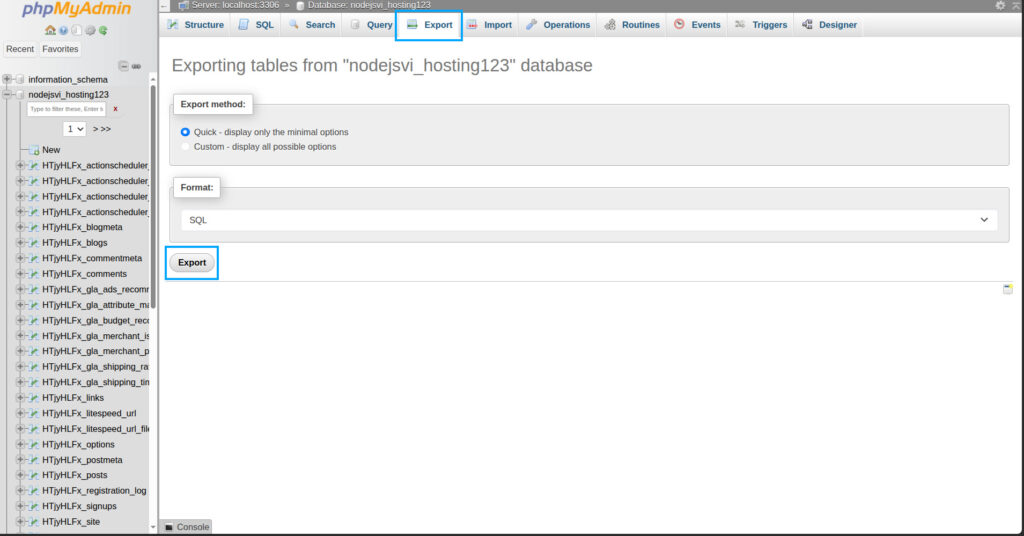Click table icon next to HTjyHLFx_options
This screenshot has height=536, width=1024.
click(x=34, y=445)
